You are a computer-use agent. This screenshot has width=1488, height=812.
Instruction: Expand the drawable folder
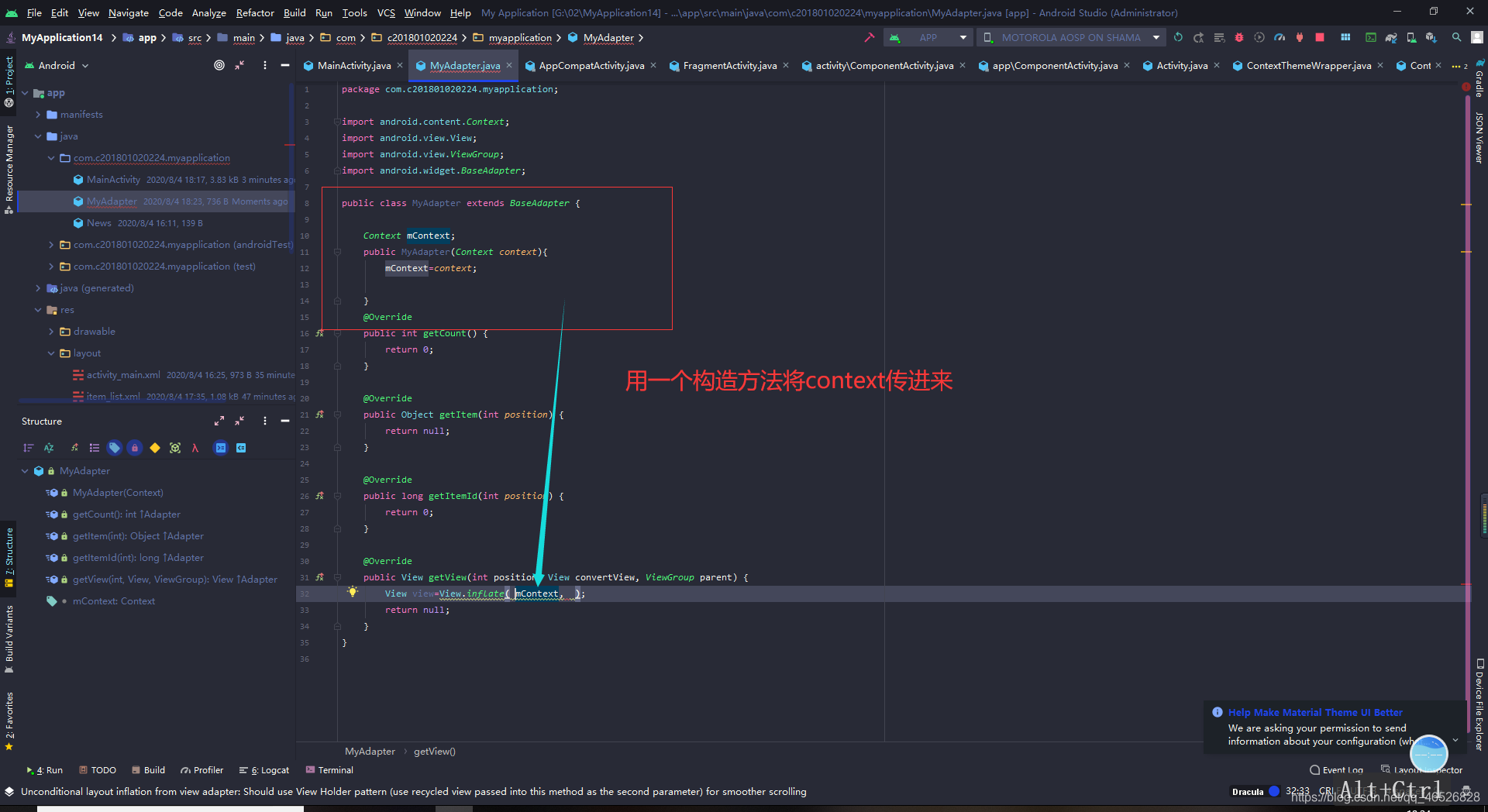pyautogui.click(x=51, y=332)
